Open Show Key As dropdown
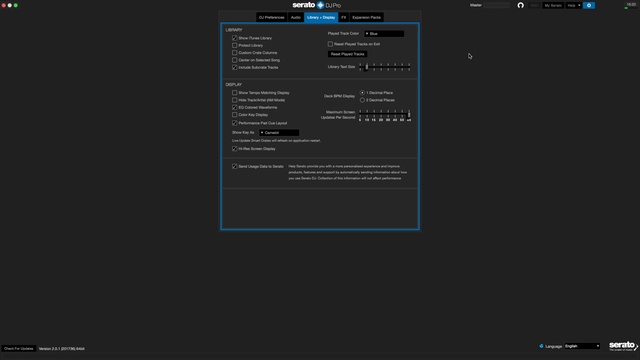Viewport: 640px width, 360px height. click(279, 133)
